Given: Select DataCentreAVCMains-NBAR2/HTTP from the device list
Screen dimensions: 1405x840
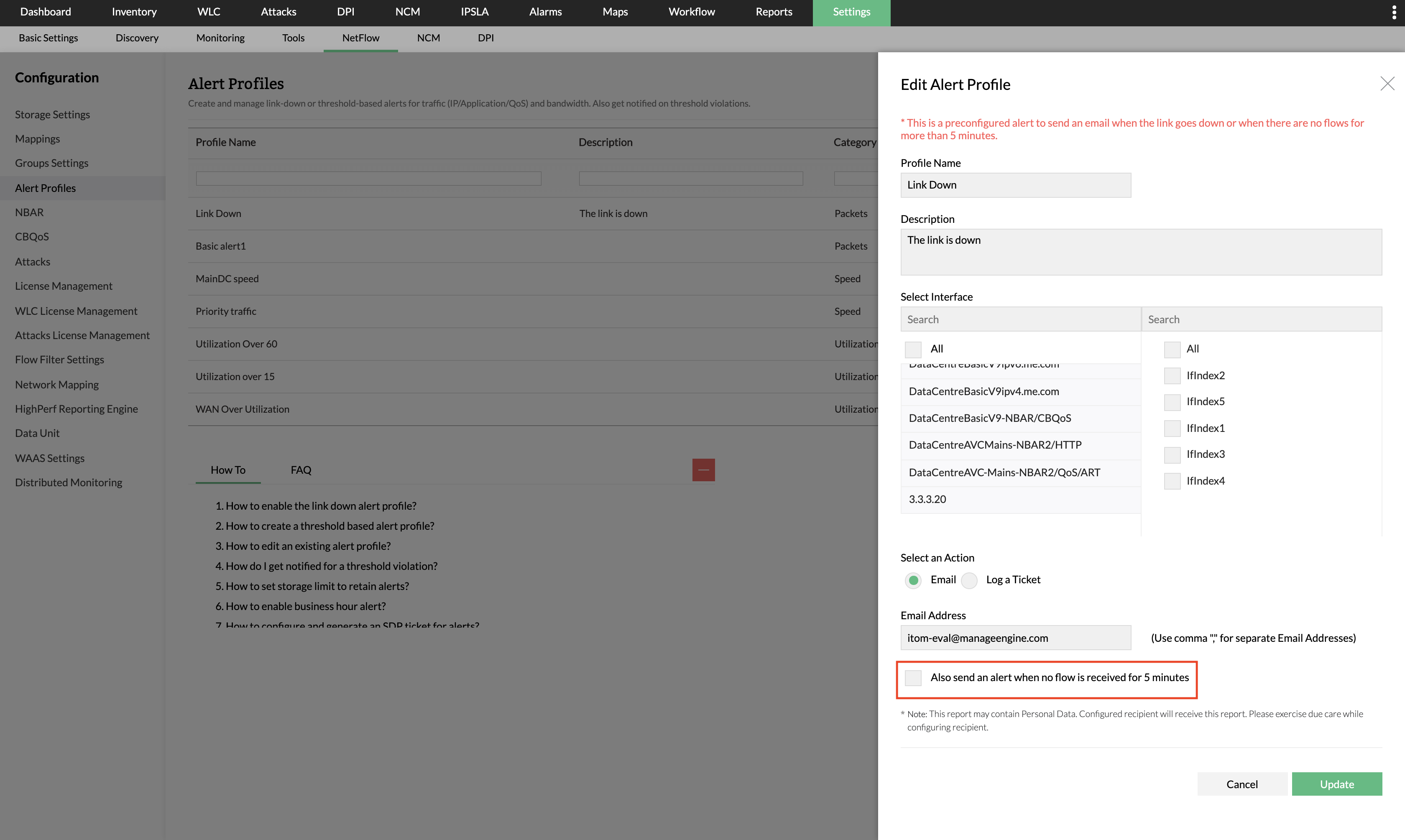Looking at the screenshot, I should [x=995, y=445].
